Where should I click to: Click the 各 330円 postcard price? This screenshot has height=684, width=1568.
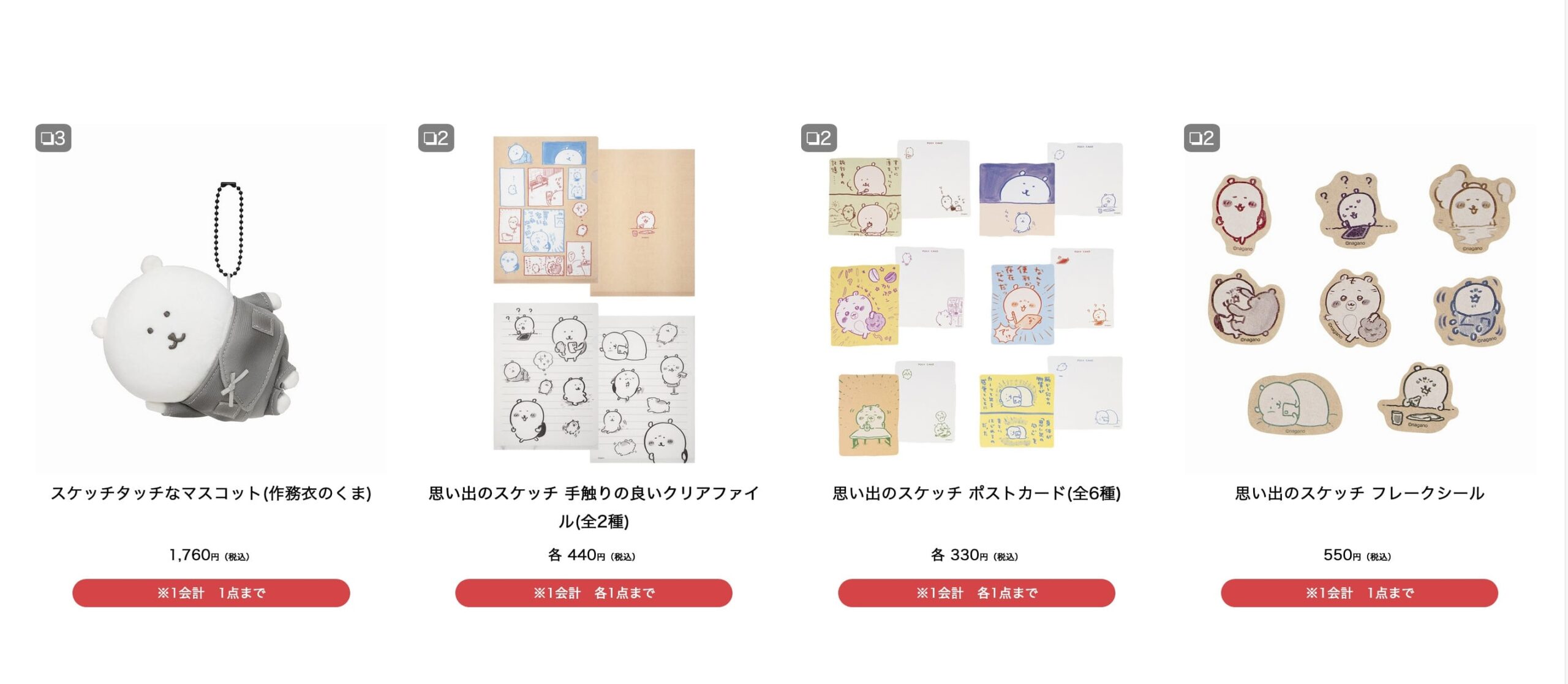tap(974, 555)
